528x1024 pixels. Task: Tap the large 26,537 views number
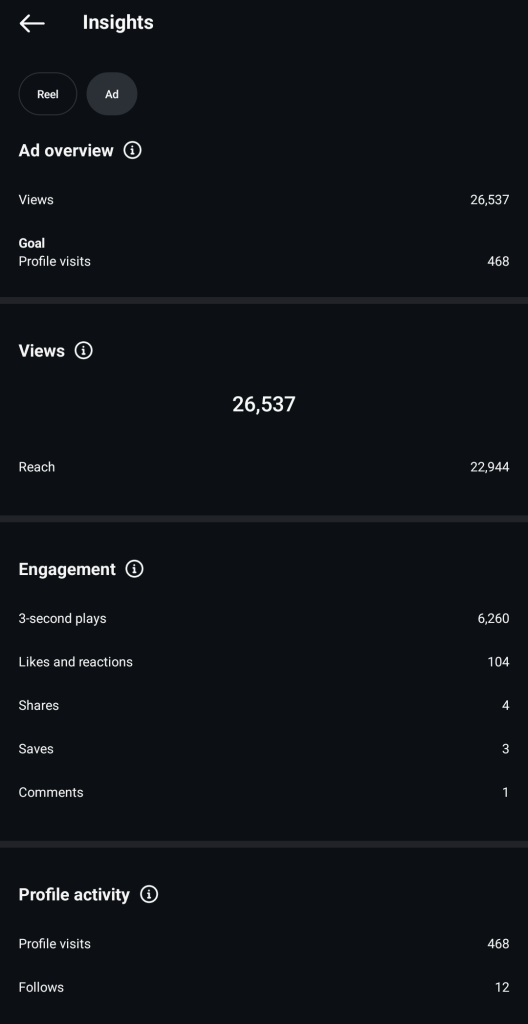(x=264, y=404)
